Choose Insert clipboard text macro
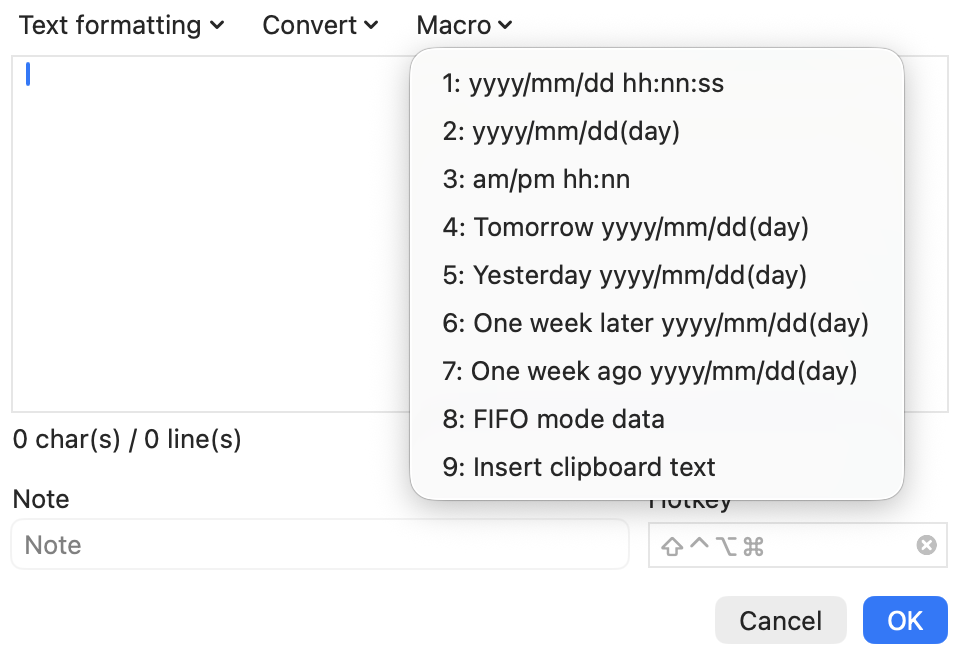This screenshot has width=960, height=662. pyautogui.click(x=657, y=467)
